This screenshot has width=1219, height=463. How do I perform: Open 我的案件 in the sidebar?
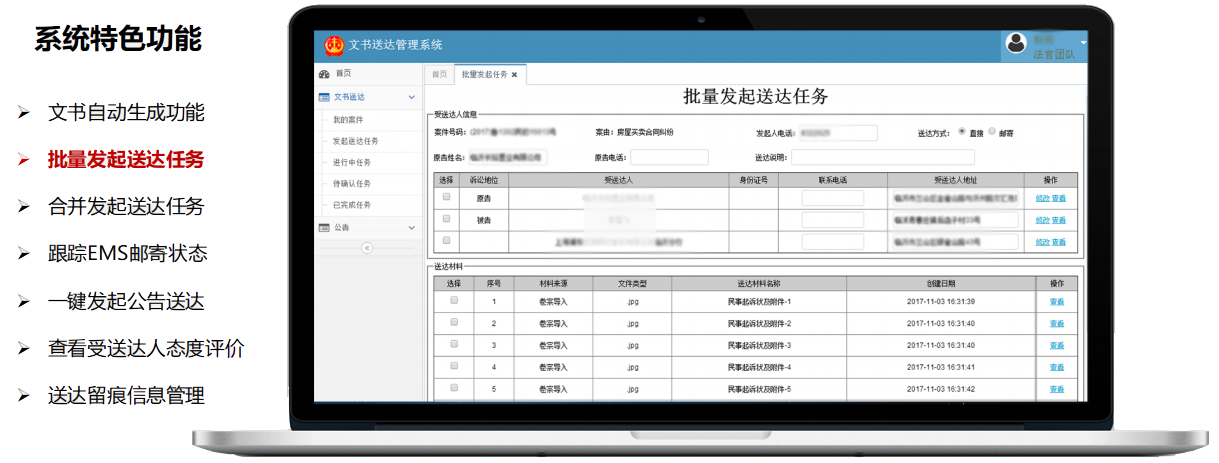click(346, 120)
